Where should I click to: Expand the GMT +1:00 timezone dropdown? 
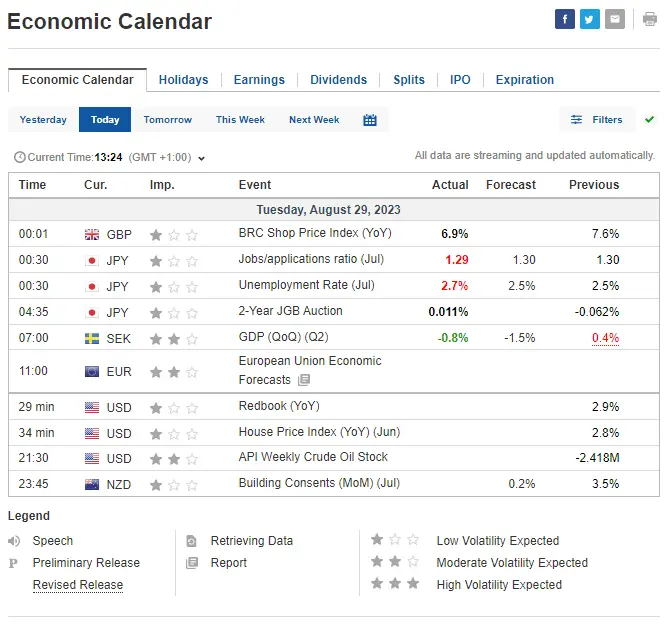[x=201, y=158]
